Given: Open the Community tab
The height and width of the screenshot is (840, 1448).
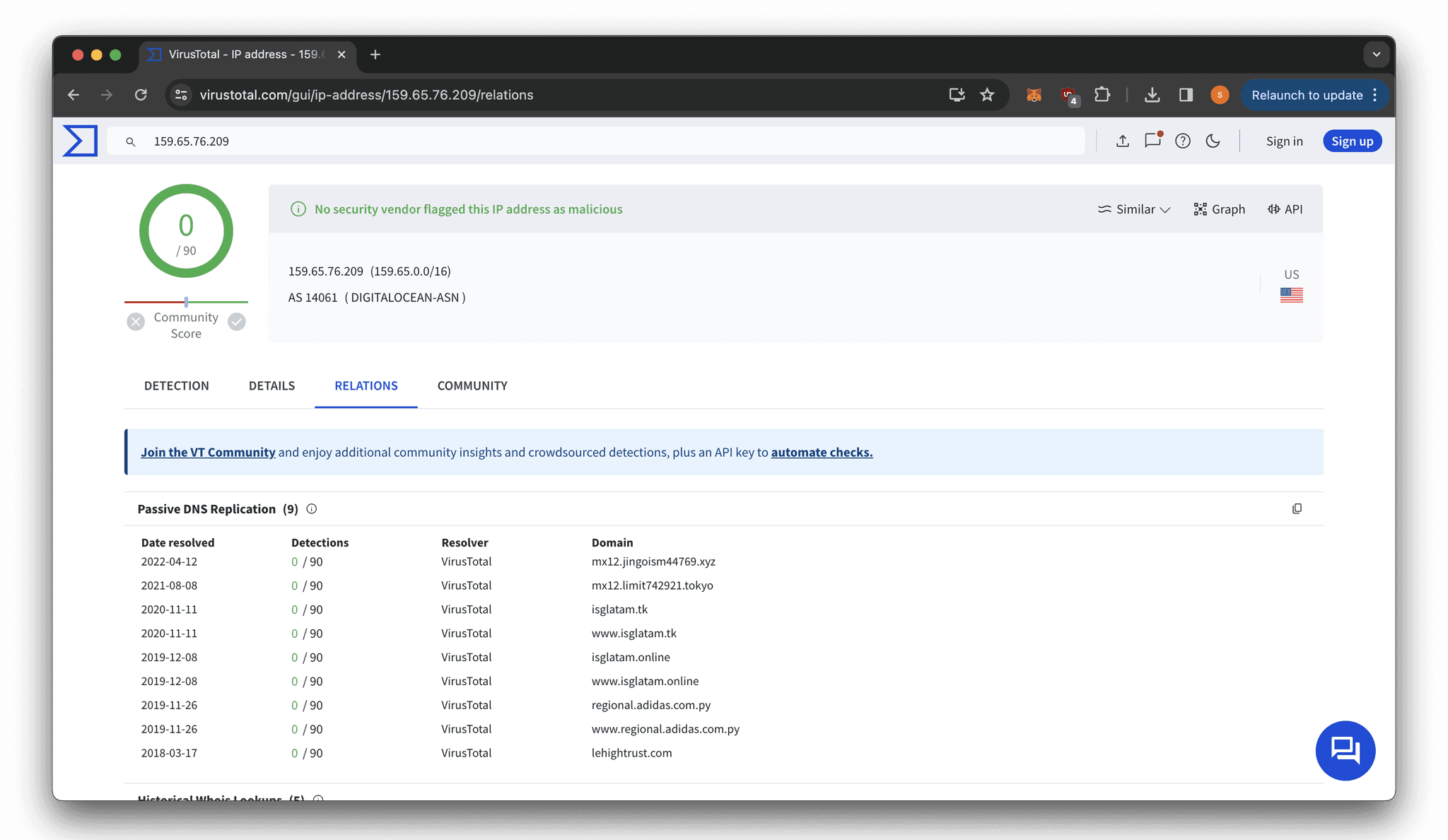Looking at the screenshot, I should click(x=472, y=385).
